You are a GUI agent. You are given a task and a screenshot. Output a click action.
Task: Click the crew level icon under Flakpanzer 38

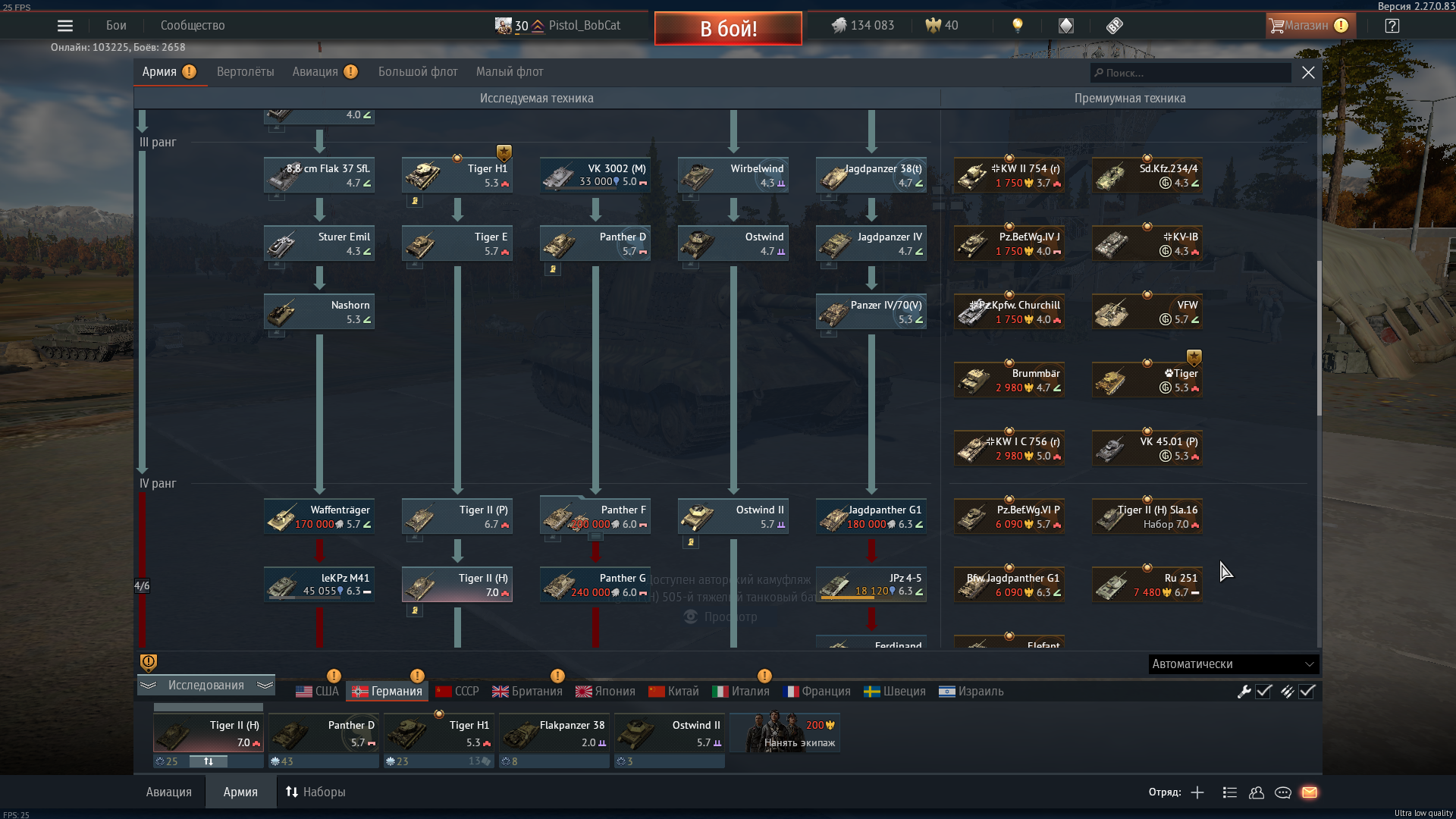505,761
